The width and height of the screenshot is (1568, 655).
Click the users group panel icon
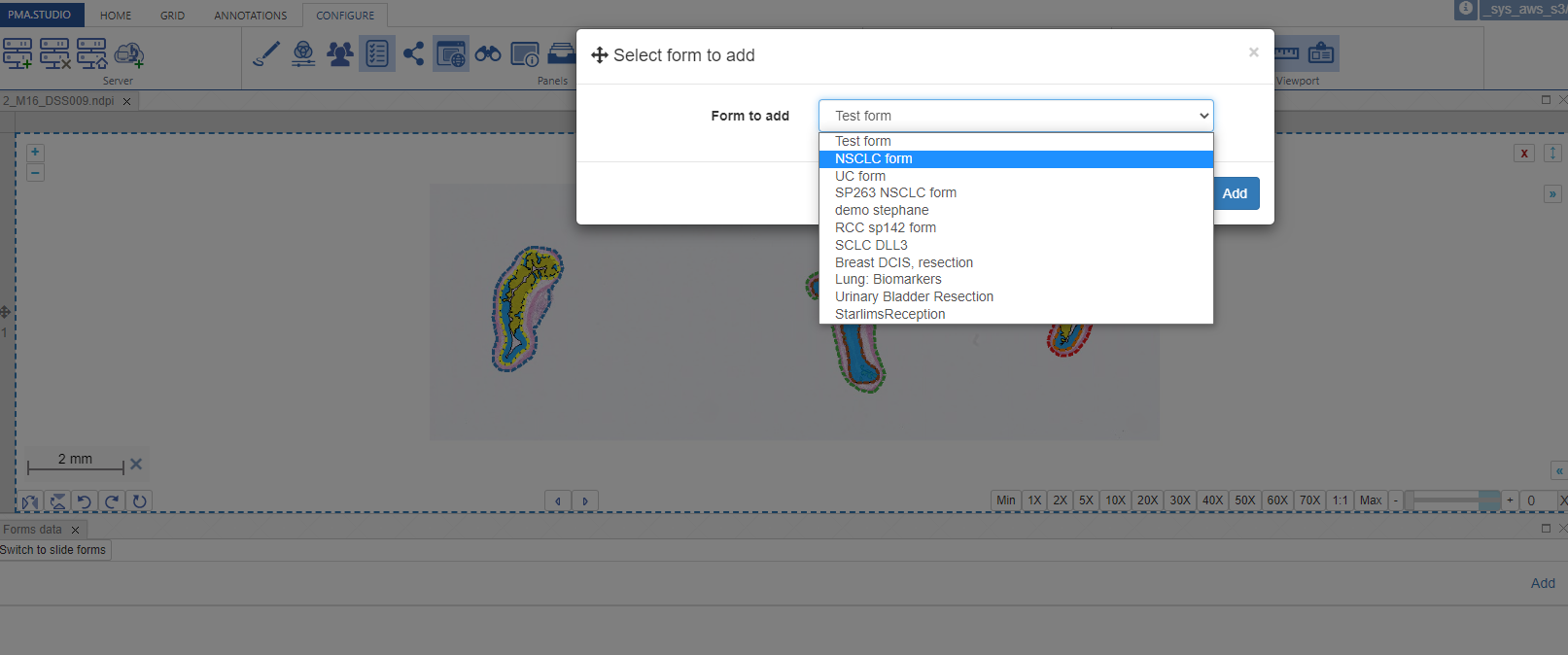(339, 53)
